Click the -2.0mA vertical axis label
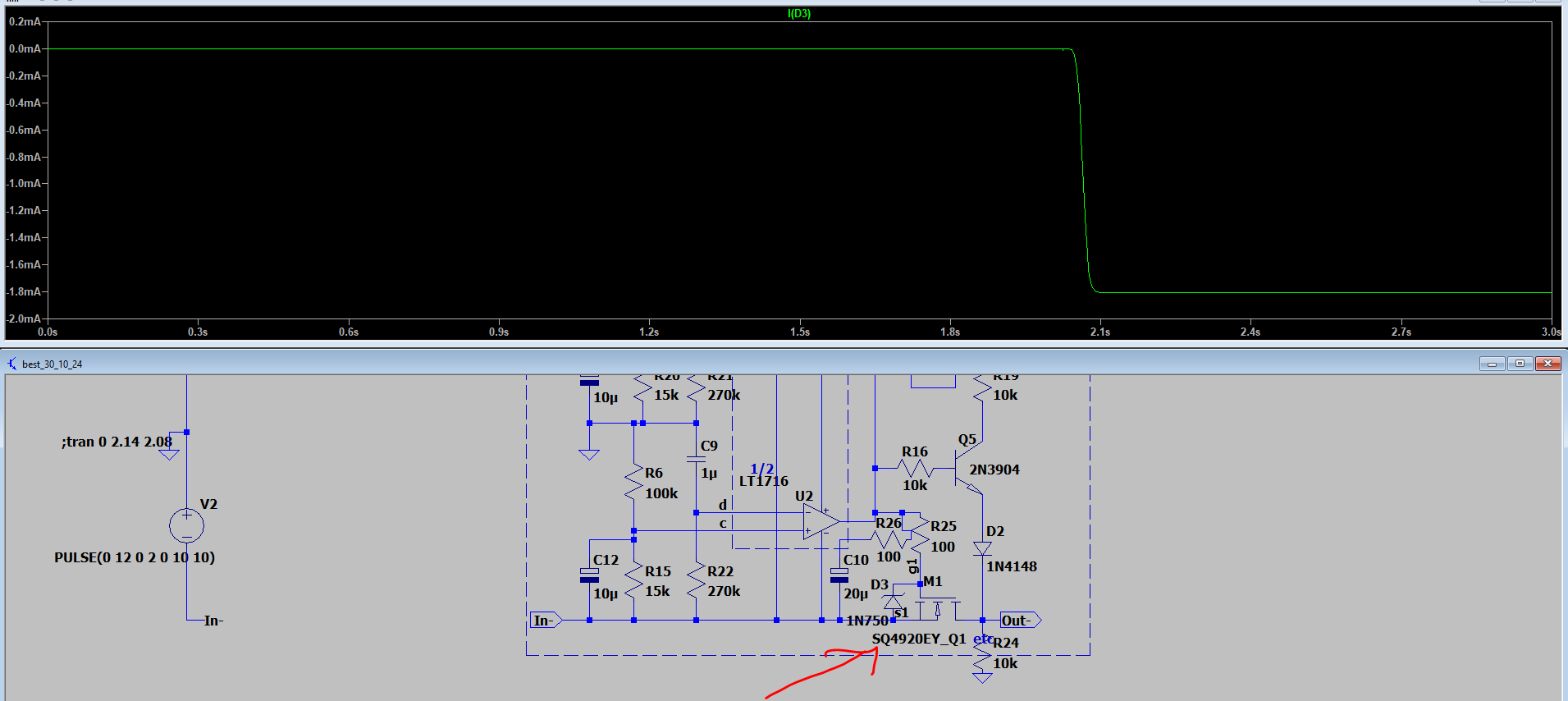 tap(24, 318)
